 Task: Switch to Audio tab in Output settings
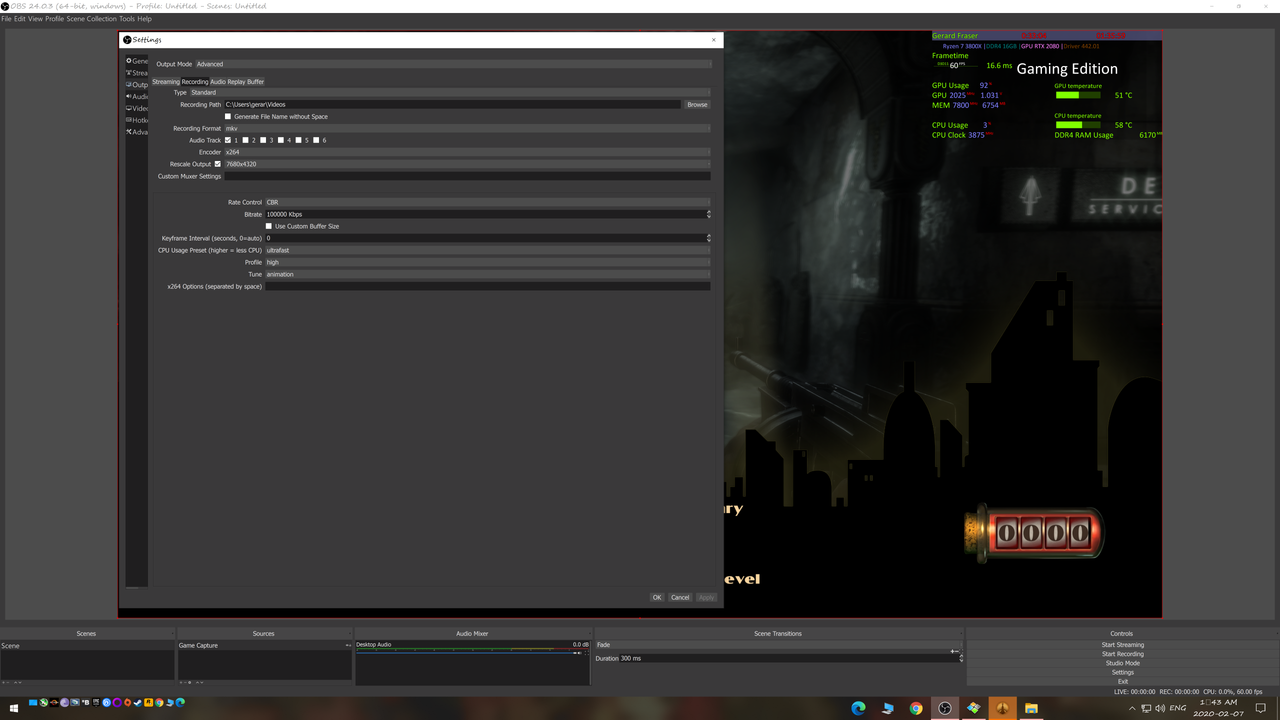[218, 82]
